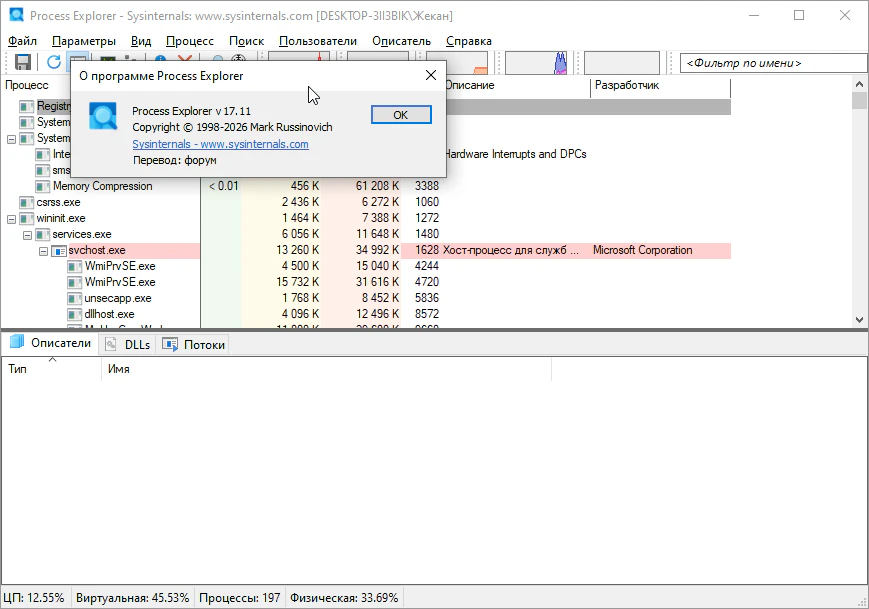Open the Sysinternals website link
This screenshot has height=609, width=869.
click(x=220, y=144)
